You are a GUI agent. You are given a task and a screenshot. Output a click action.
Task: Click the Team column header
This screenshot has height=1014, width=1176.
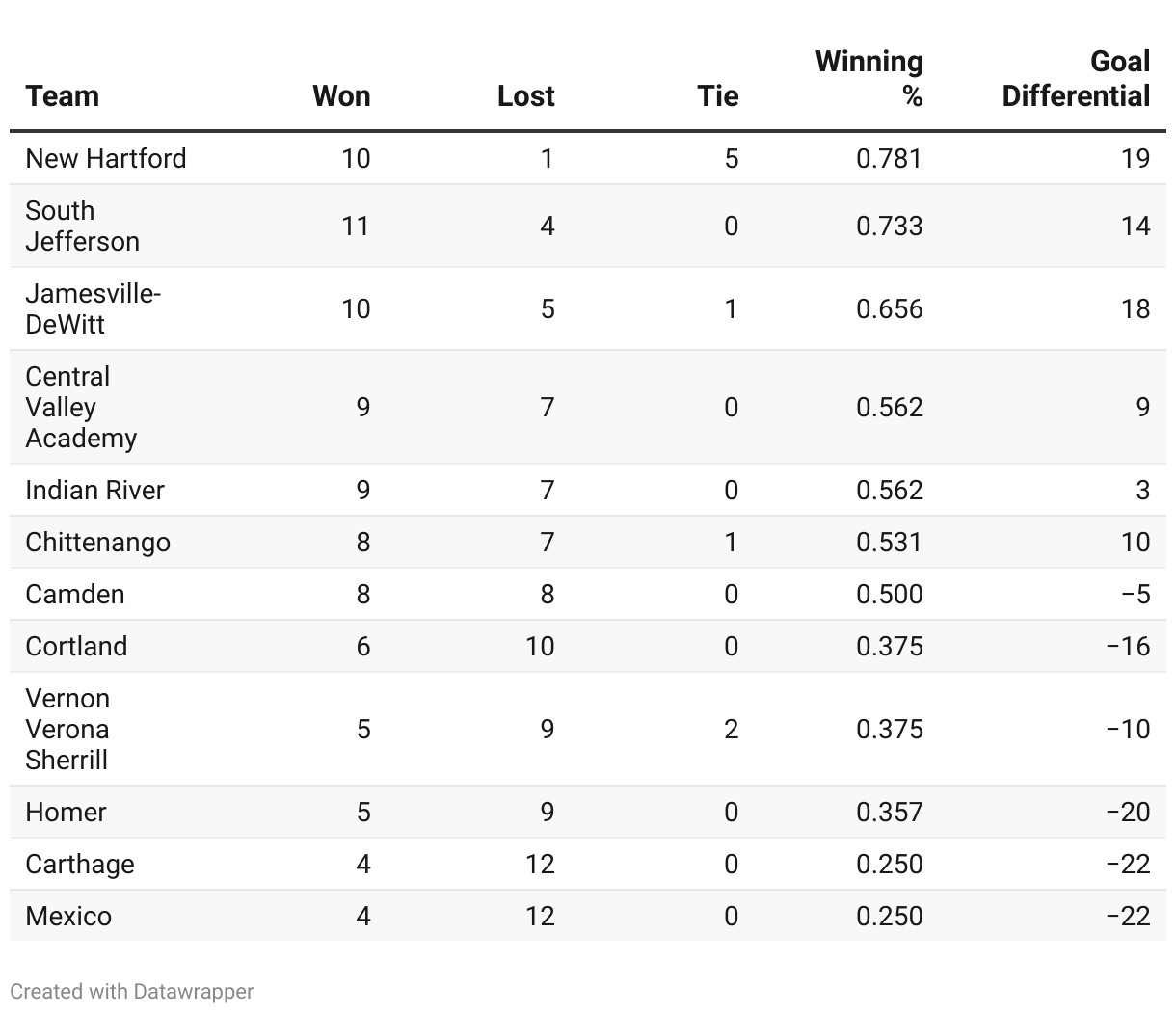click(63, 95)
